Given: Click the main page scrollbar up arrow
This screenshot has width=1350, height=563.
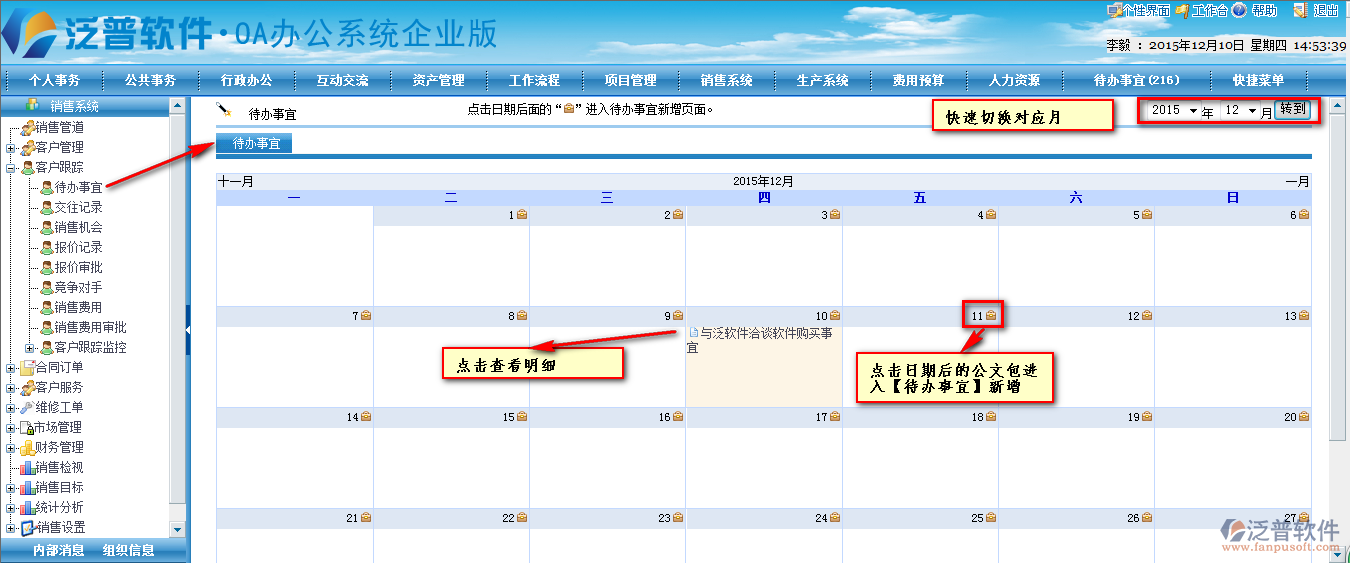Looking at the screenshot, I should pos(1338,105).
